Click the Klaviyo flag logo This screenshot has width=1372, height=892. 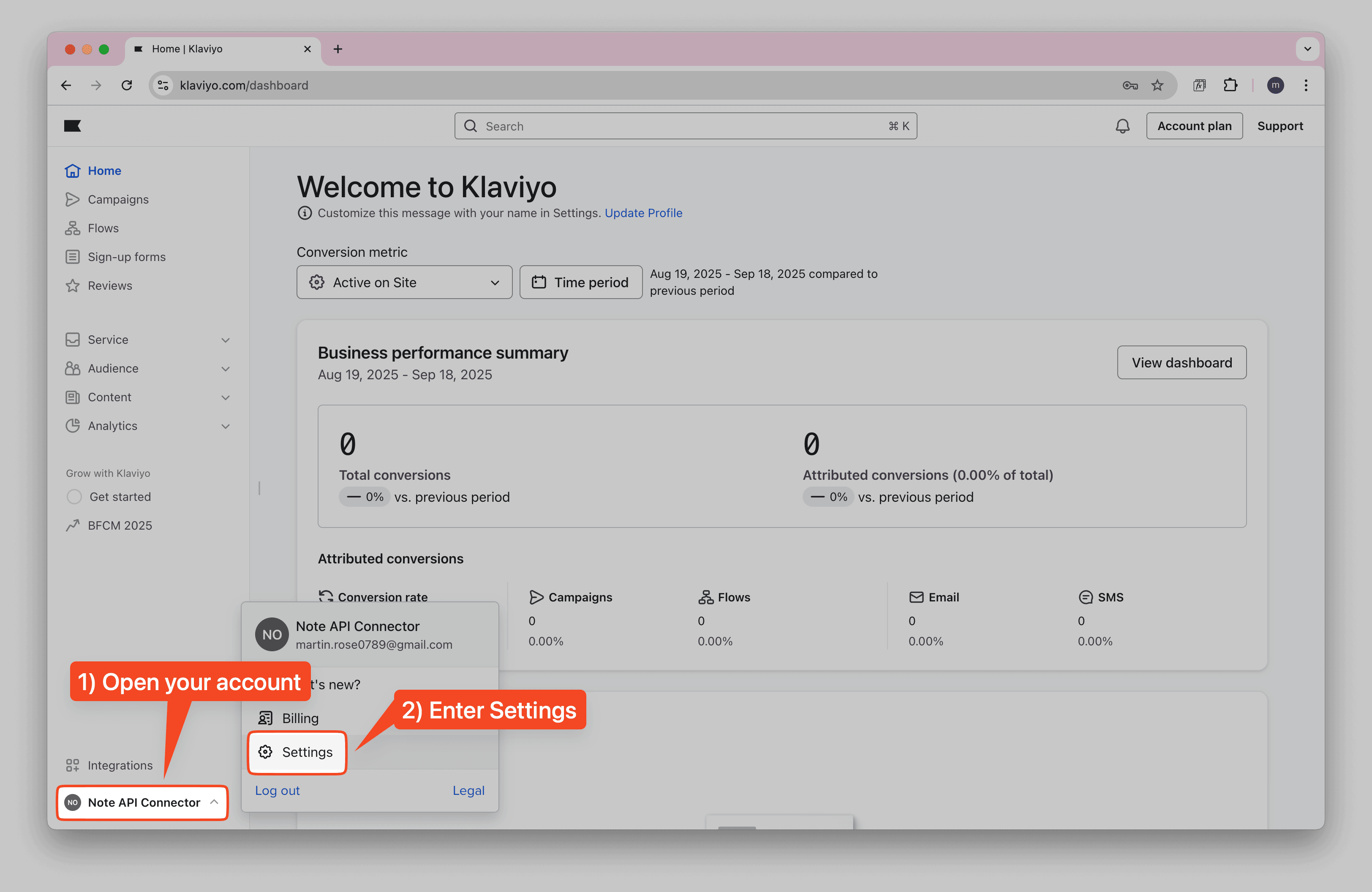tap(72, 125)
